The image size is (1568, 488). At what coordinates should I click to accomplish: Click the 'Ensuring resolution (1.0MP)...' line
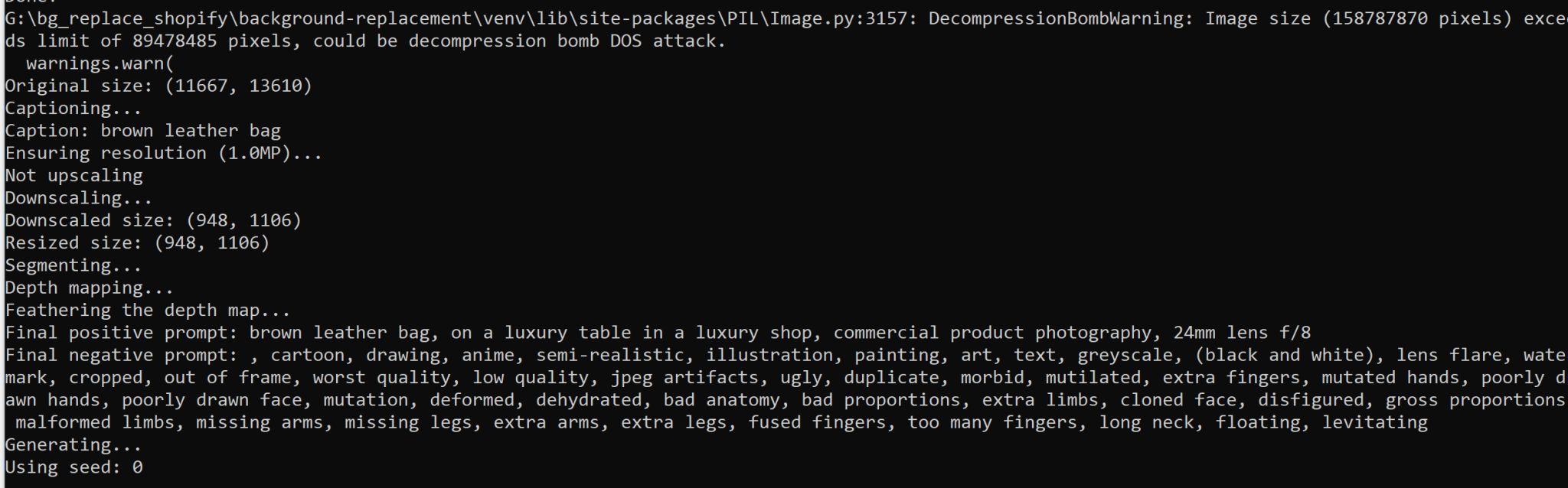coord(164,153)
